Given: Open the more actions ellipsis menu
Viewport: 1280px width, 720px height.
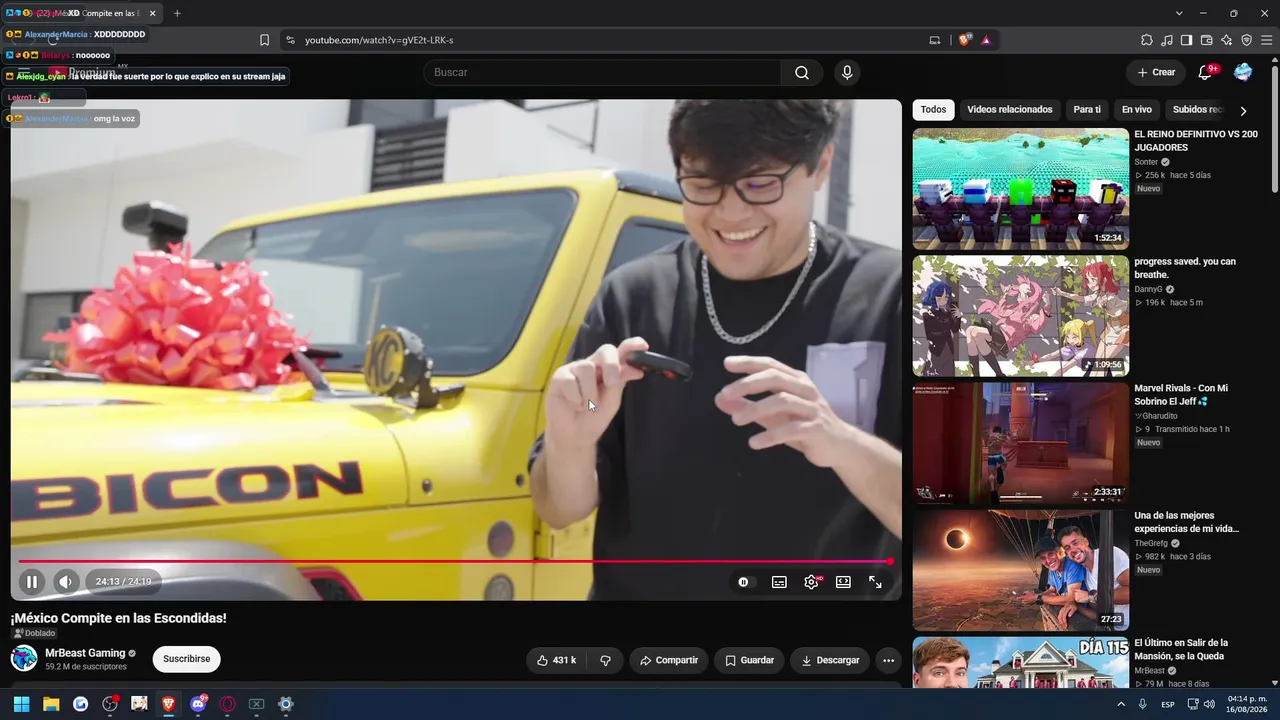Looking at the screenshot, I should 888,660.
